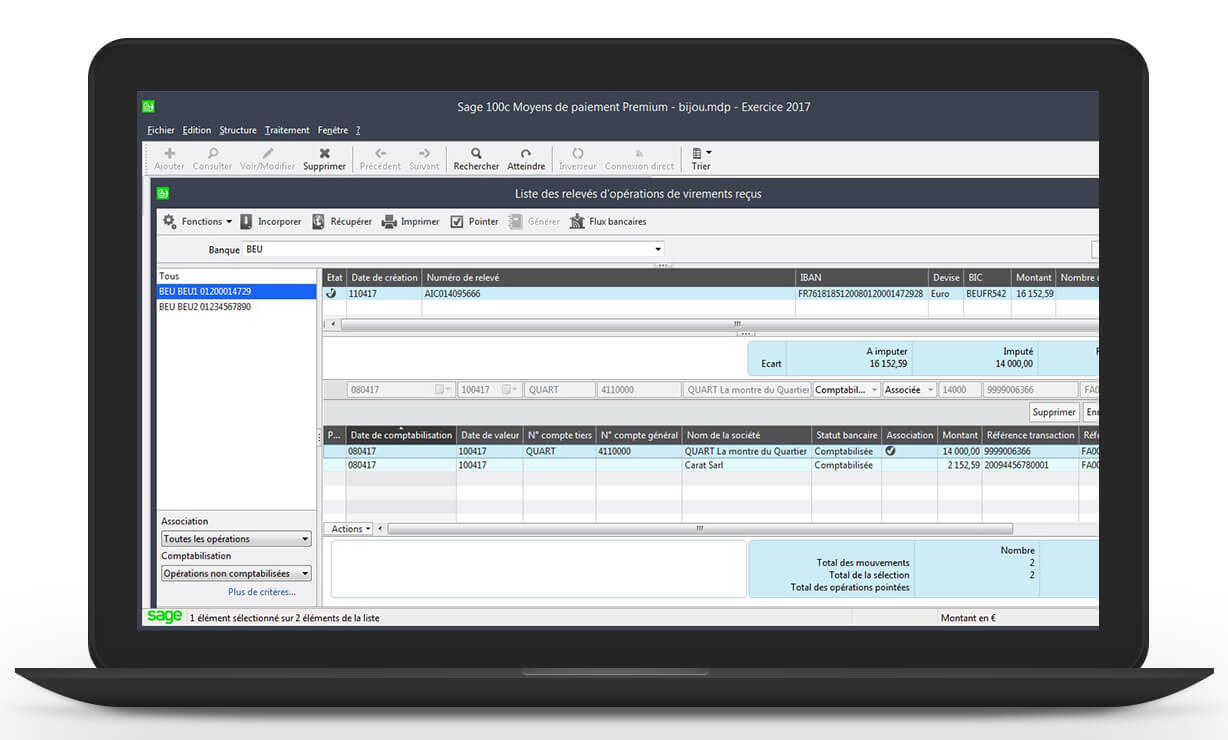Sort by 'Statut bancaire' column header
This screenshot has width=1228, height=740.
pos(846,435)
